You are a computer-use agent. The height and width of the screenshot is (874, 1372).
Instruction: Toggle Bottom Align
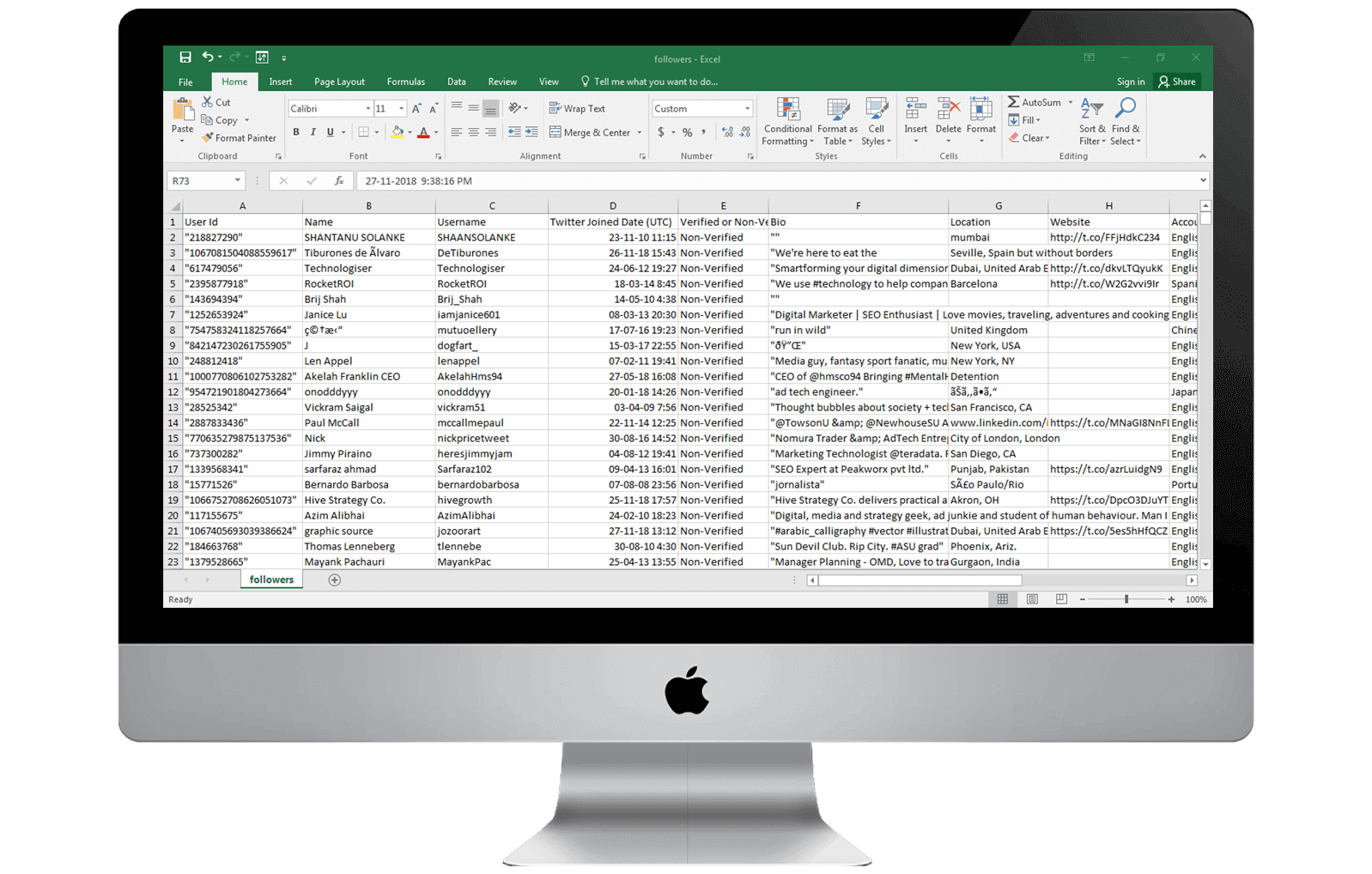(x=490, y=108)
